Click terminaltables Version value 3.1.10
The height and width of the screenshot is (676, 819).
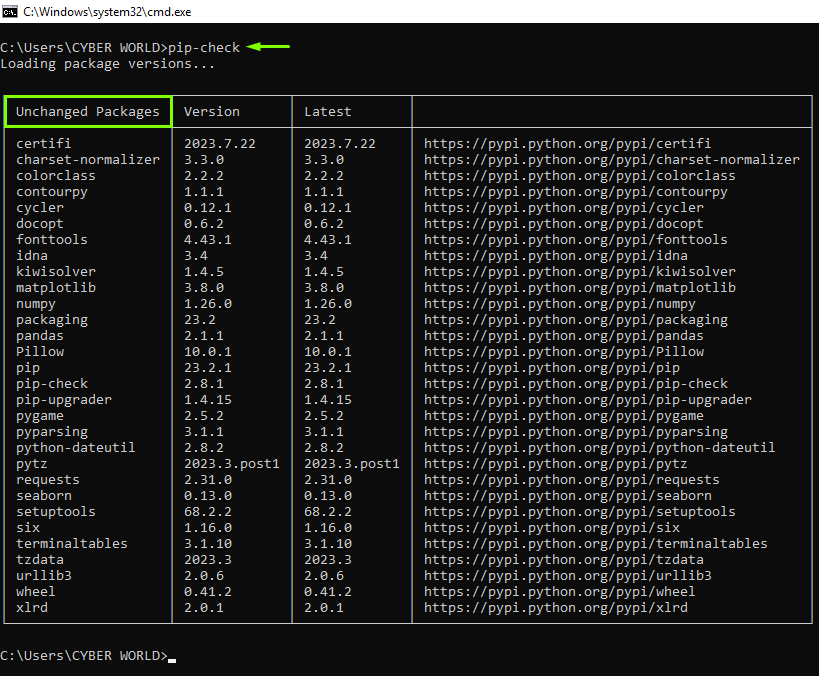coord(207,544)
